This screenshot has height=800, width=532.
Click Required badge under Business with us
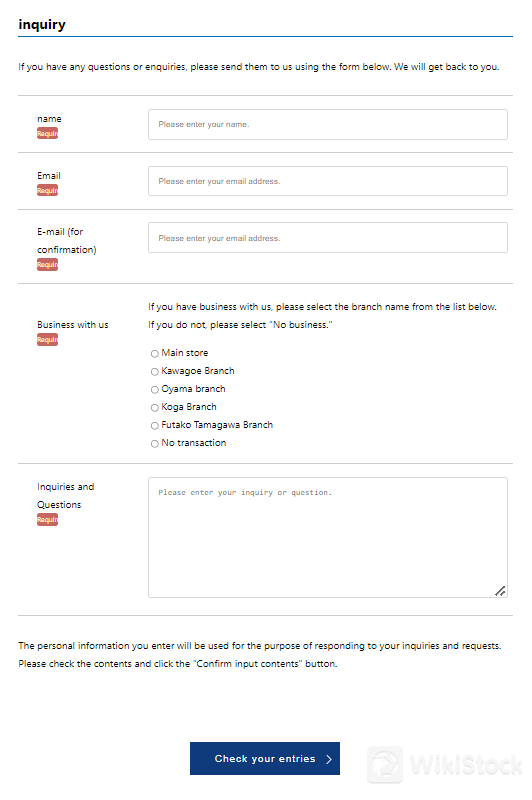47,340
